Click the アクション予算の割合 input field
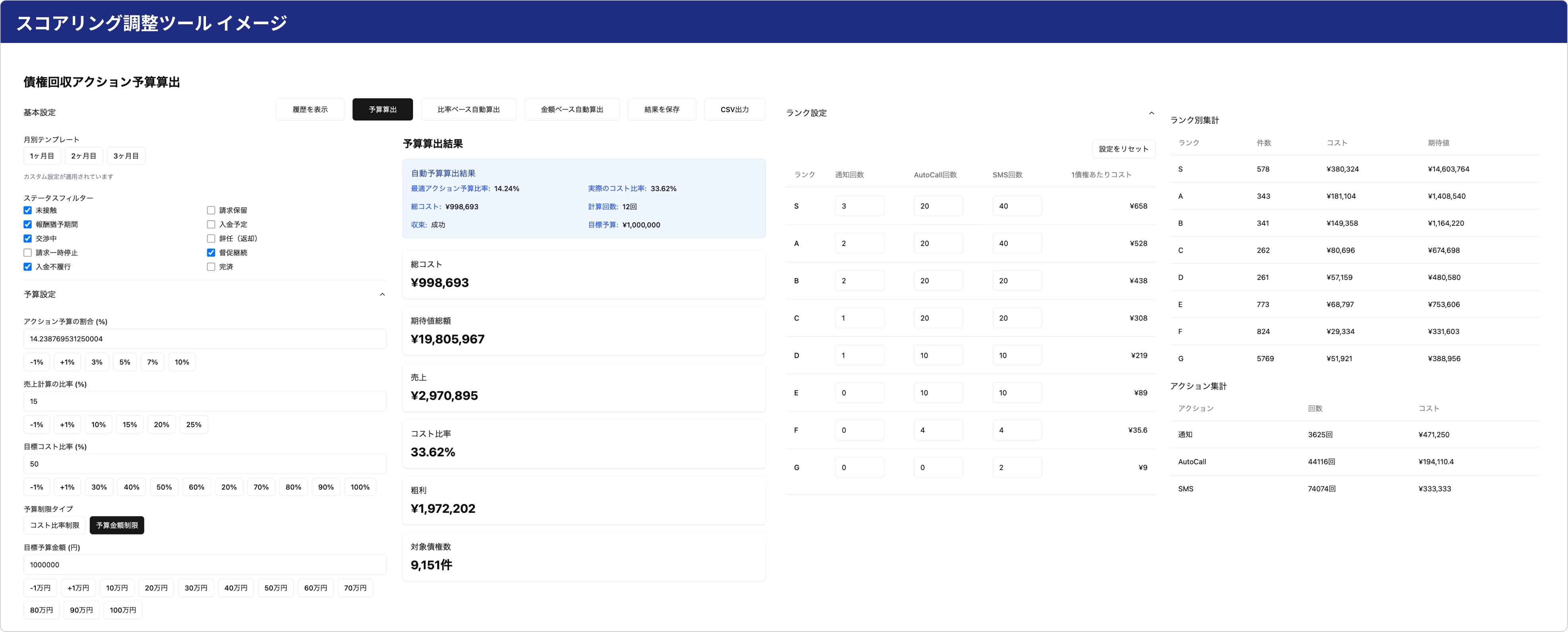The height and width of the screenshot is (632, 1568). pos(204,339)
